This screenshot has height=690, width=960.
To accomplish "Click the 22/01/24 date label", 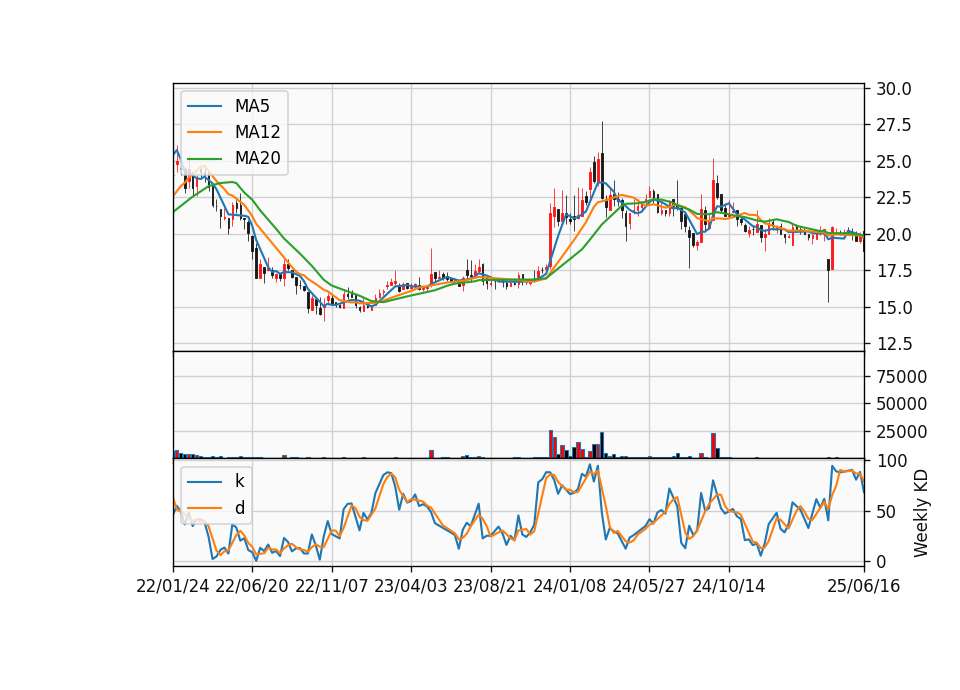I will click(173, 586).
